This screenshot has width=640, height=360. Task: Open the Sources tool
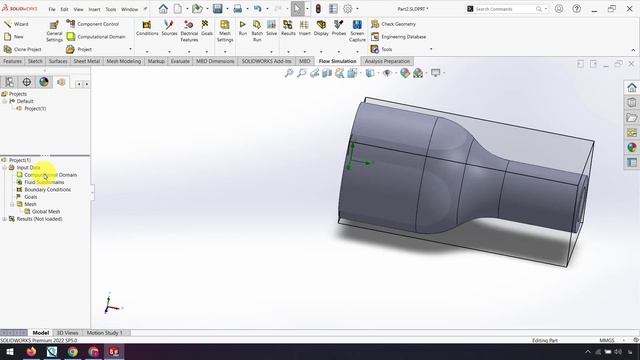[169, 28]
